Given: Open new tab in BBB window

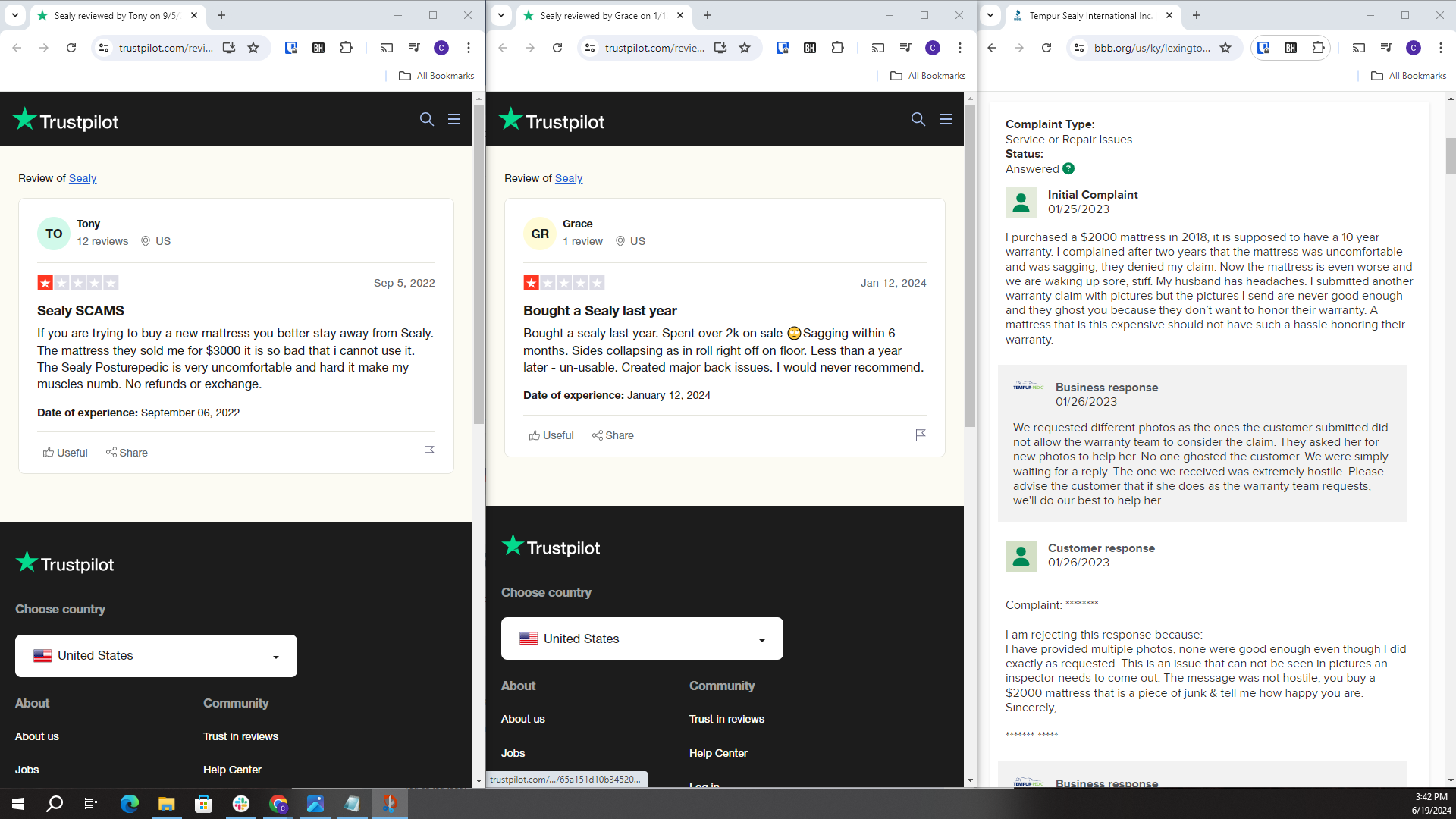Looking at the screenshot, I should pos(1197,15).
